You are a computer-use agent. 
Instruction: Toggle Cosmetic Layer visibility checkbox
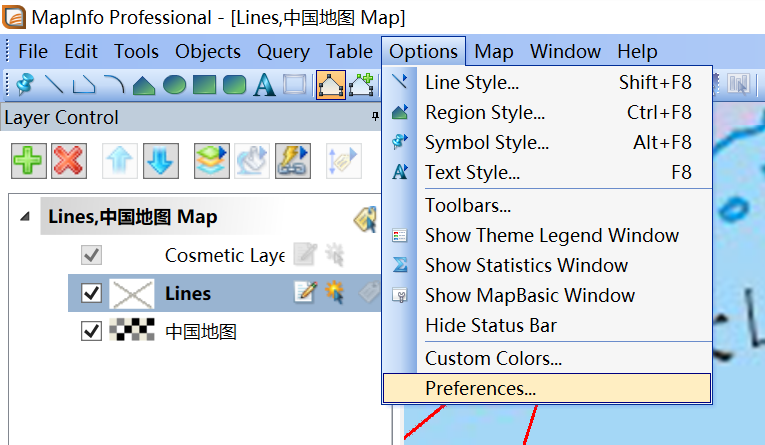91,255
